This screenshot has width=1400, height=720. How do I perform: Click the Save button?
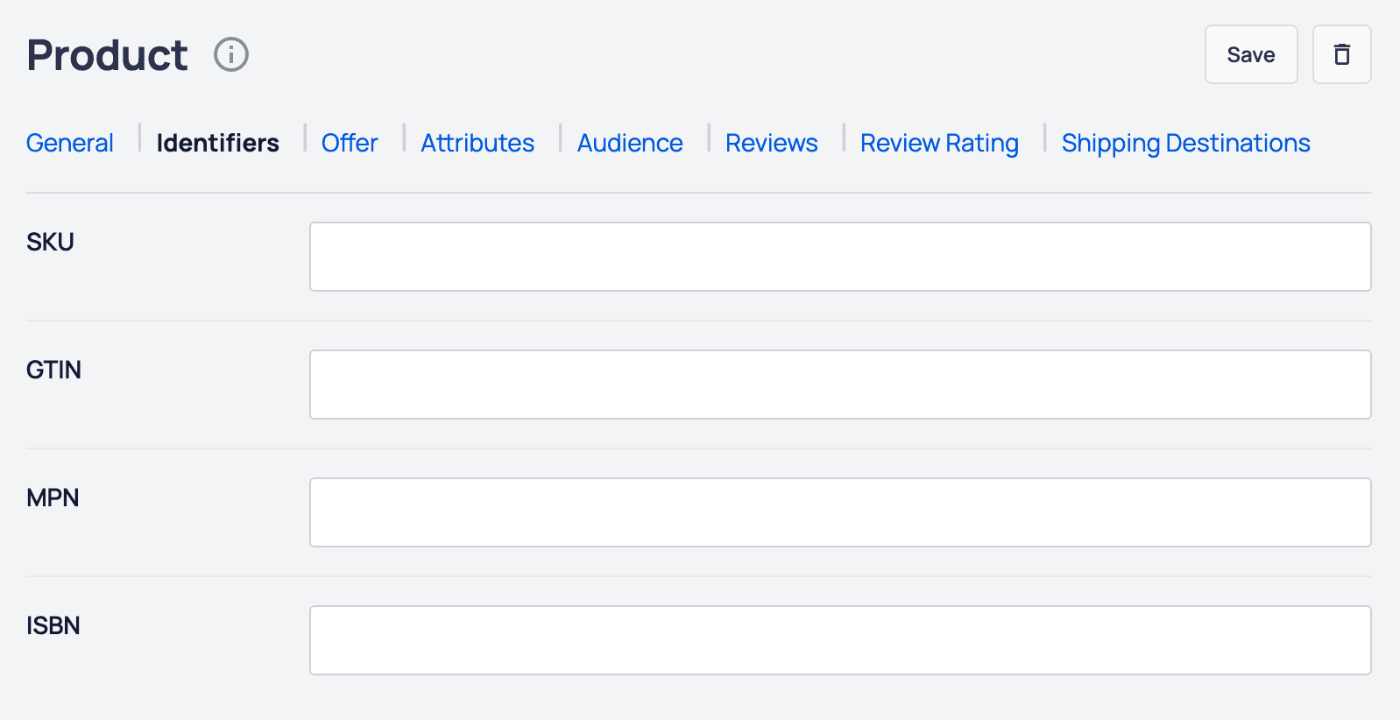pos(1250,54)
